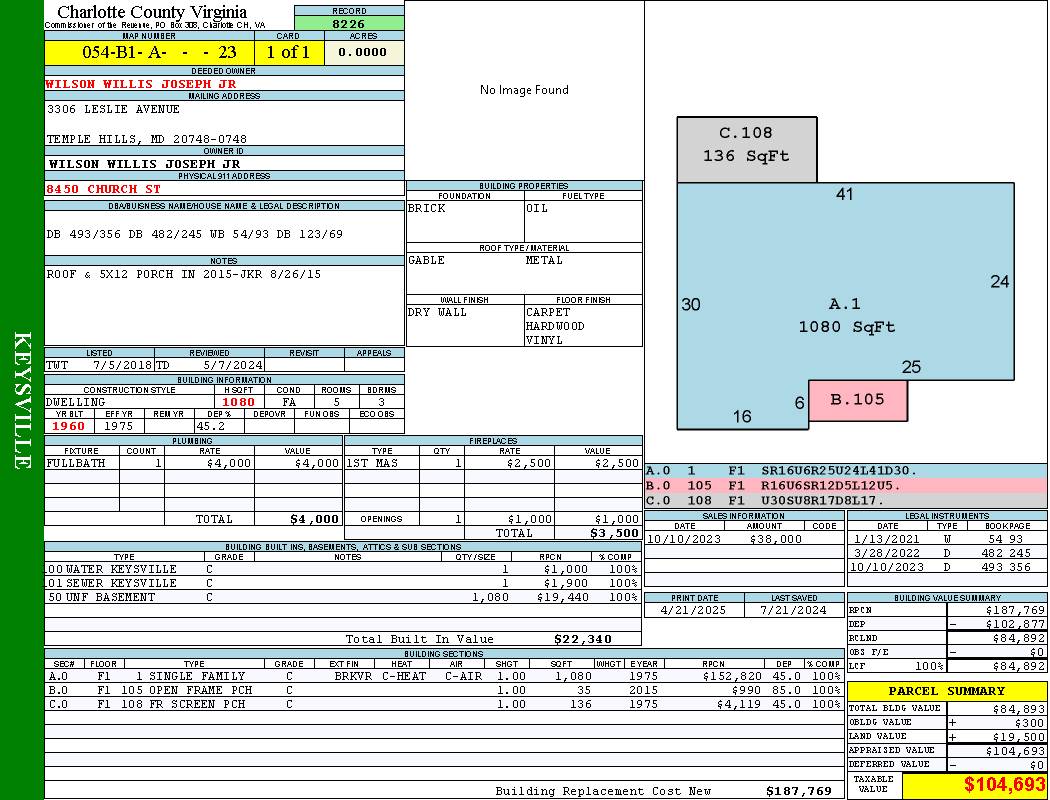The image size is (1050, 800).
Task: Click the B.0 sketch vector row in pink
Action: pyautogui.click(x=845, y=485)
